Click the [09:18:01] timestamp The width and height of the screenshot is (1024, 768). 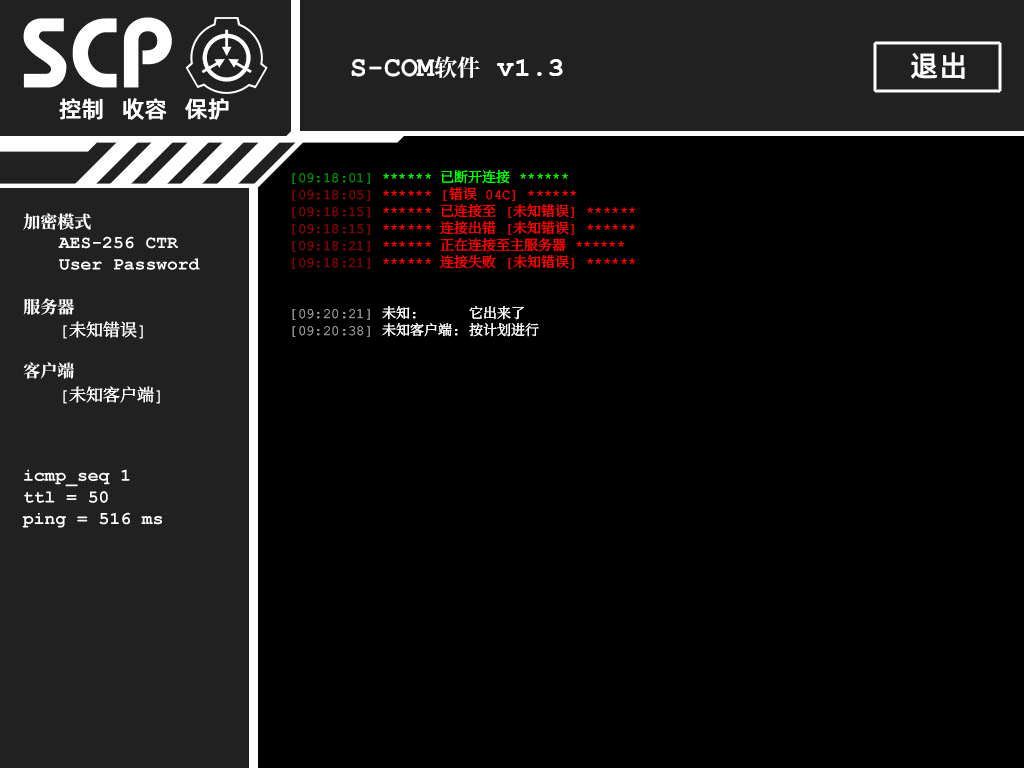coord(331,178)
